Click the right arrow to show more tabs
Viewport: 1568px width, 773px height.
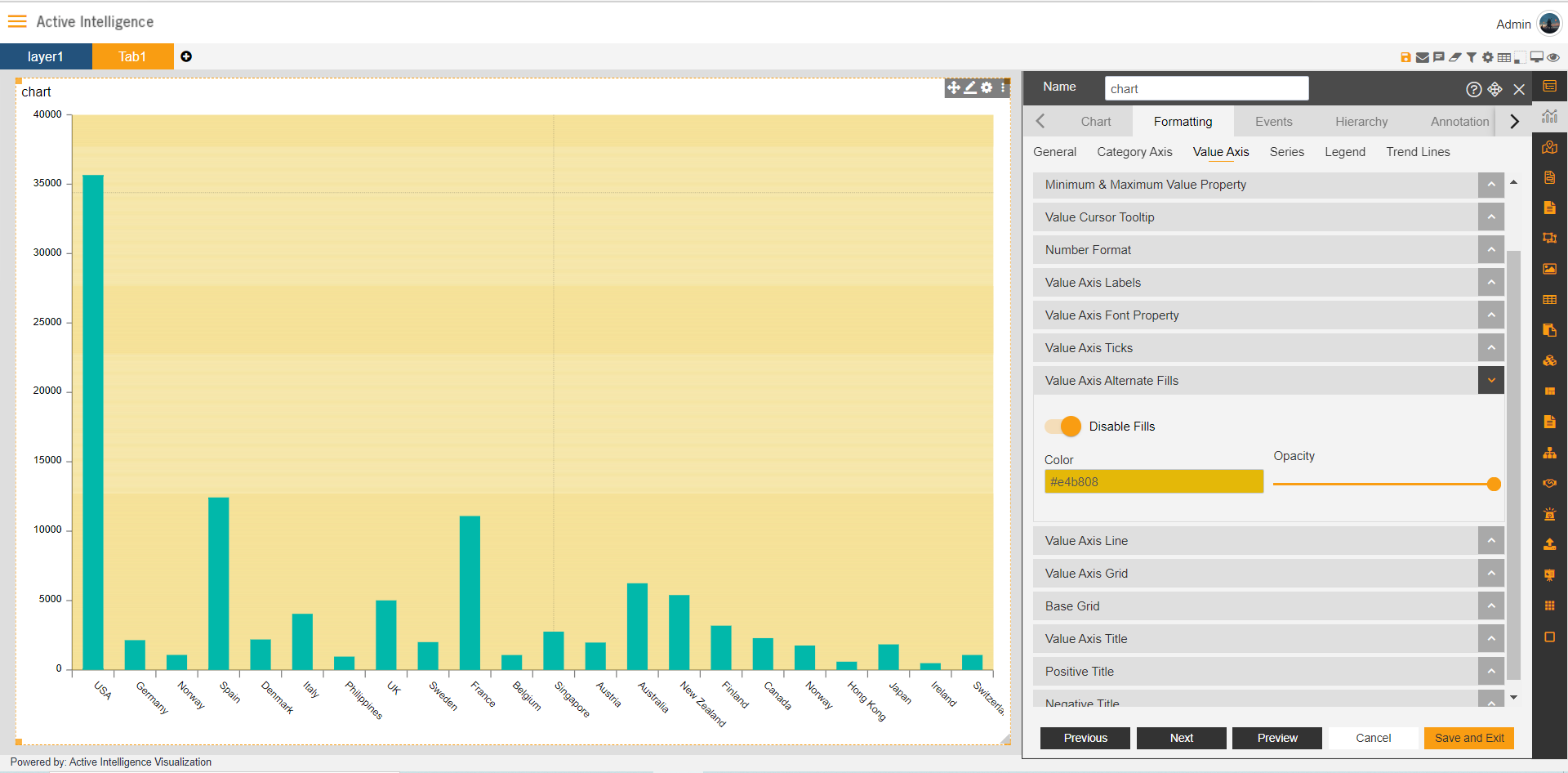[x=1514, y=122]
